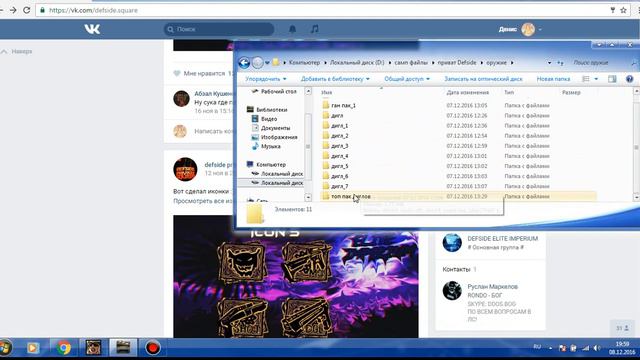Click the VK logo in header

92,29
